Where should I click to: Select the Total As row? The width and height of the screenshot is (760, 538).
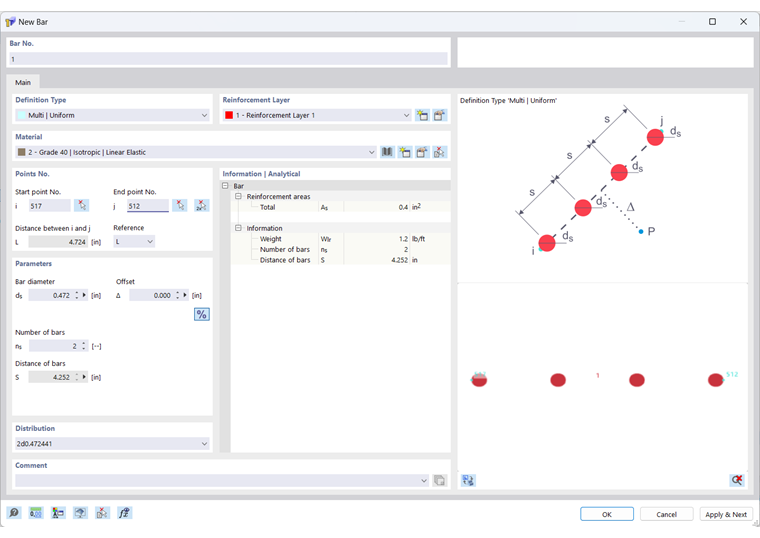click(341, 207)
